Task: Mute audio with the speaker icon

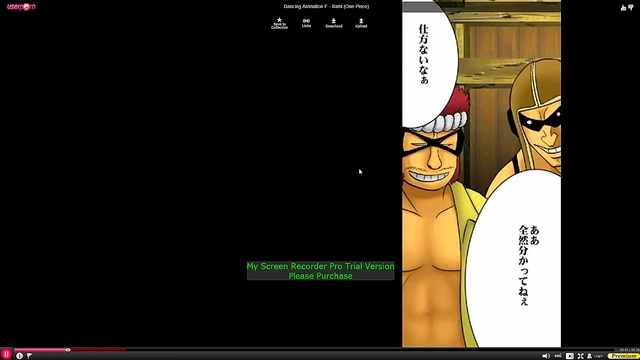Action: point(546,356)
